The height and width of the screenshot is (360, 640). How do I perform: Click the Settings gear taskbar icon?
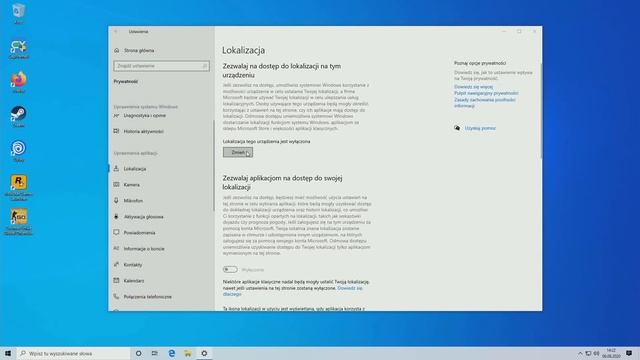[x=204, y=353]
